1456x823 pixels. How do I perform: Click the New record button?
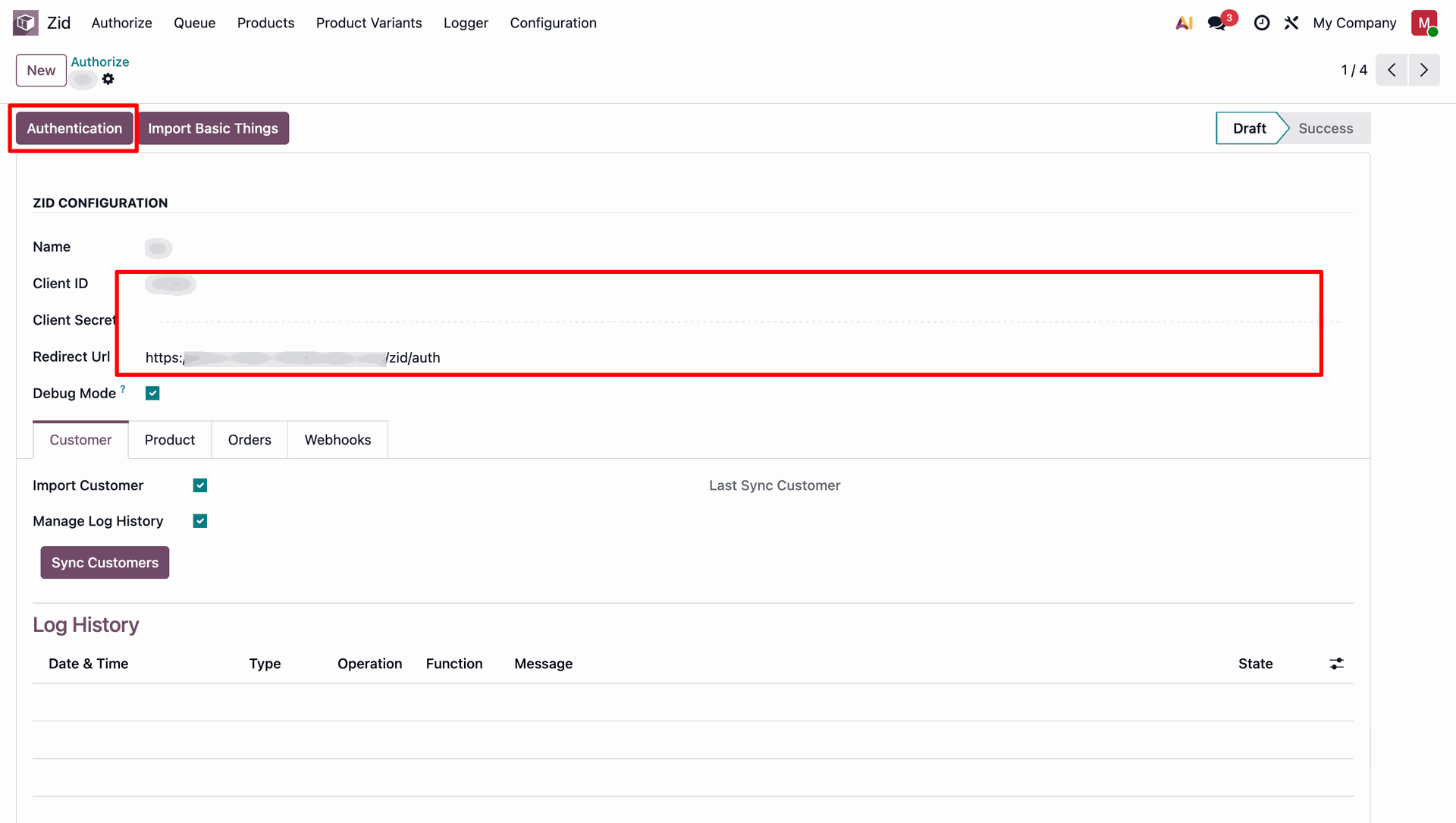(x=41, y=71)
